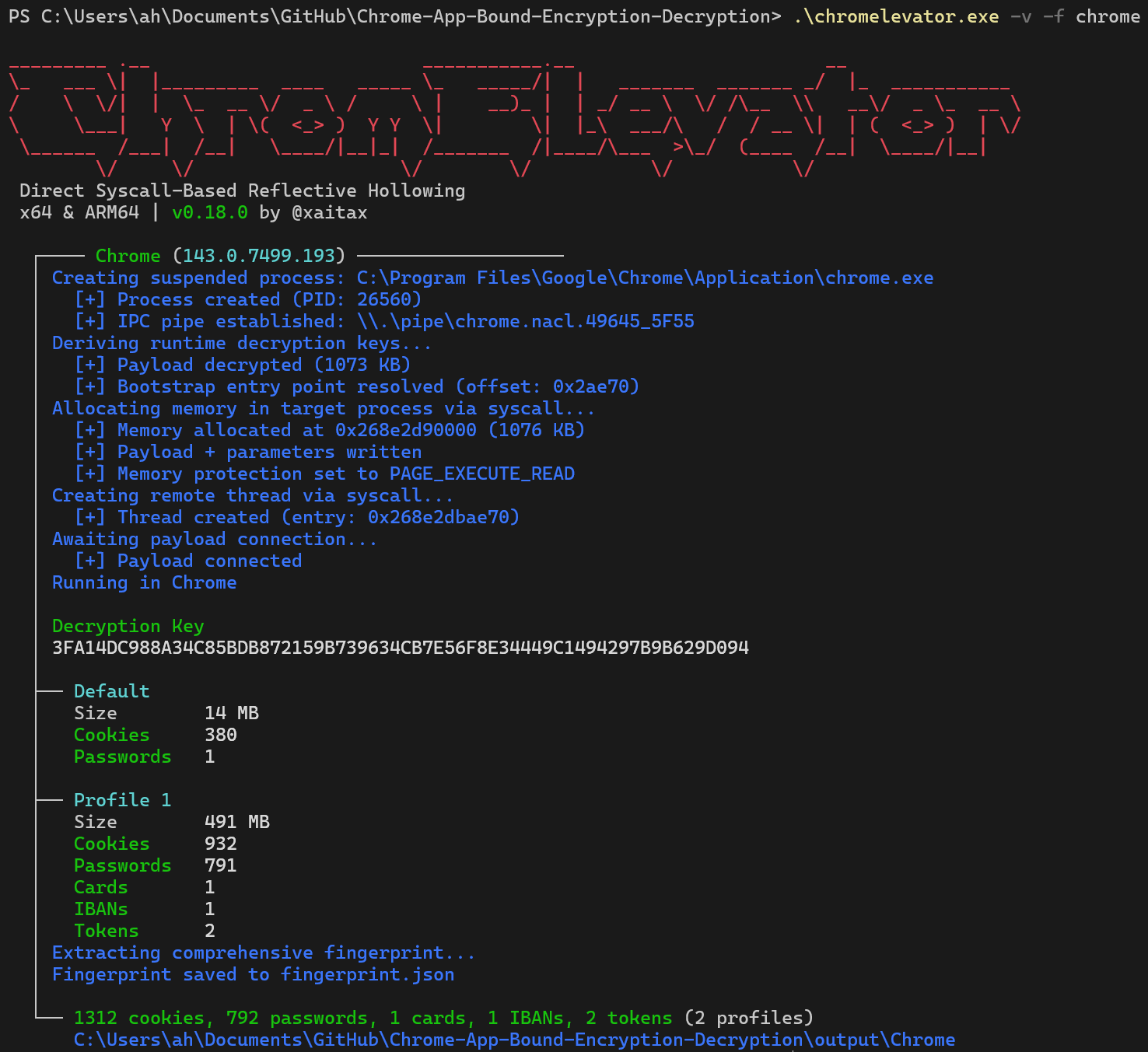Click '792 passwords' in the summary line
Viewport: 1148px width, 1052px height.
(x=297, y=1018)
